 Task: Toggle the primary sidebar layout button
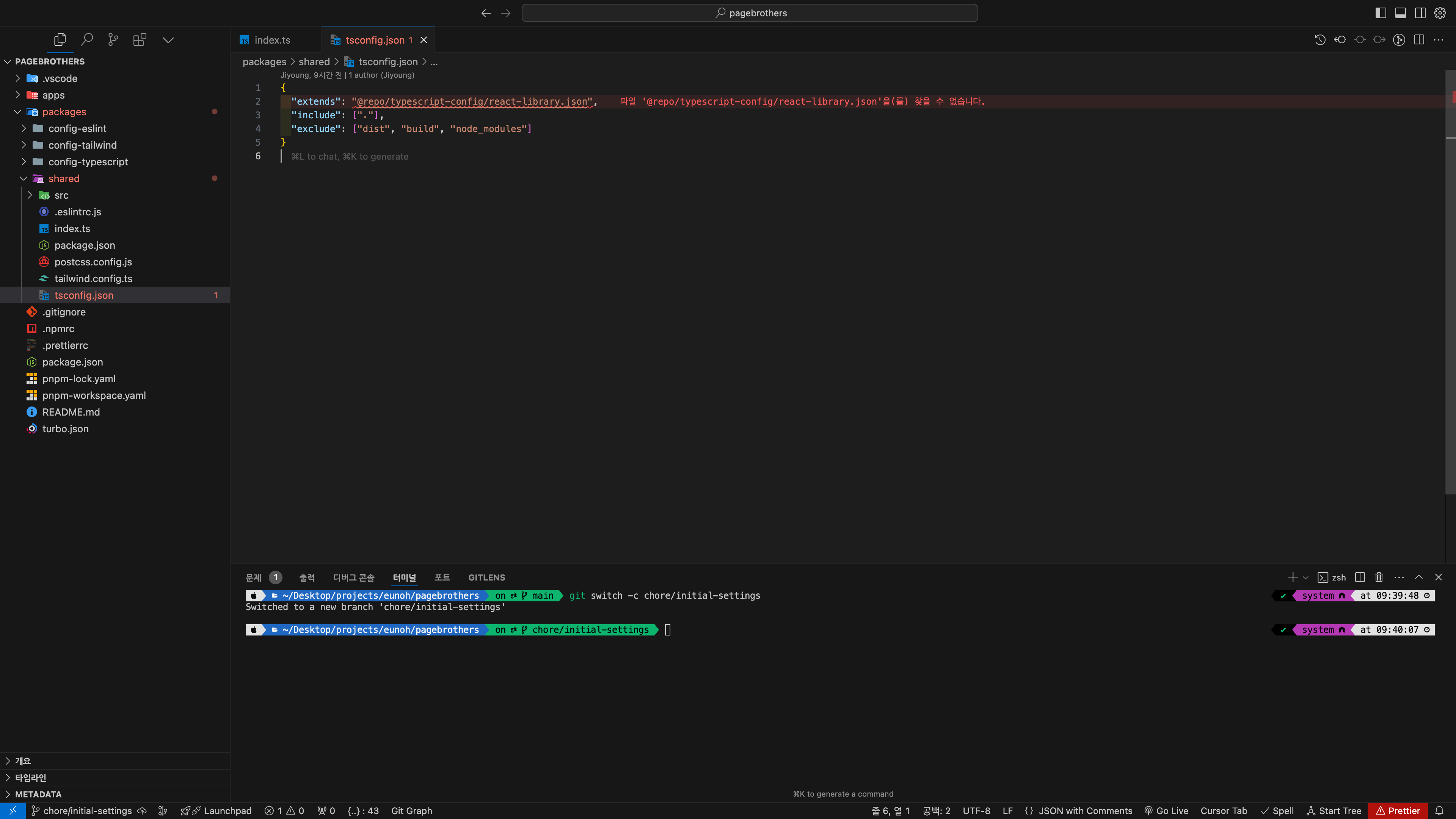pyautogui.click(x=1381, y=13)
